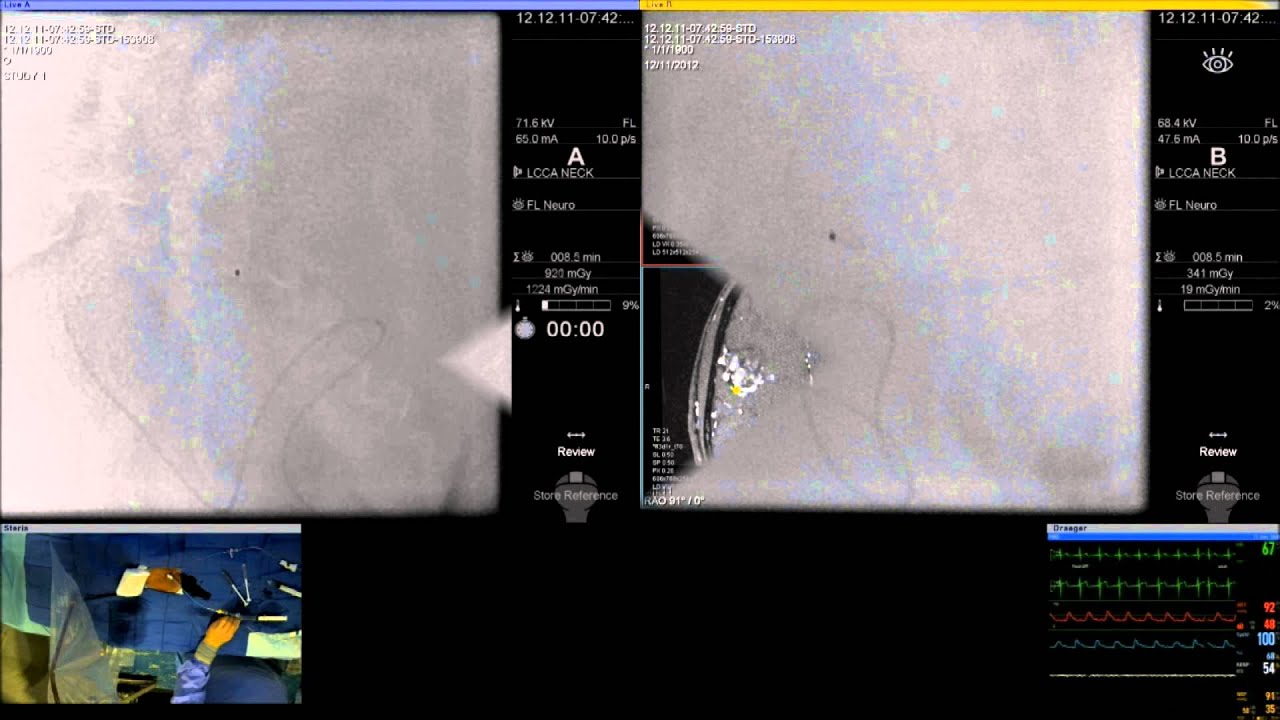1280x720 pixels.
Task: Click the large letter A plane label
Action: 575,157
